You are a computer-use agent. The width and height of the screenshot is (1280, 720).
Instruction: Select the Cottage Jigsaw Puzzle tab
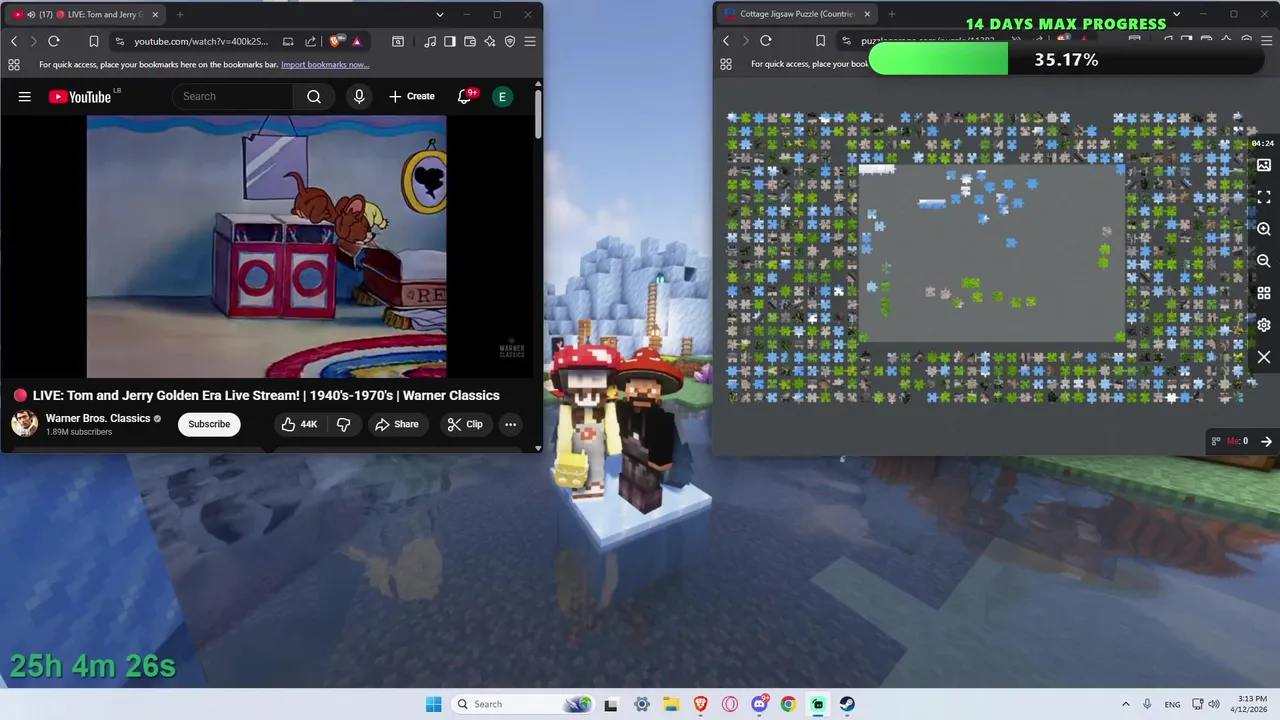pyautogui.click(x=797, y=14)
